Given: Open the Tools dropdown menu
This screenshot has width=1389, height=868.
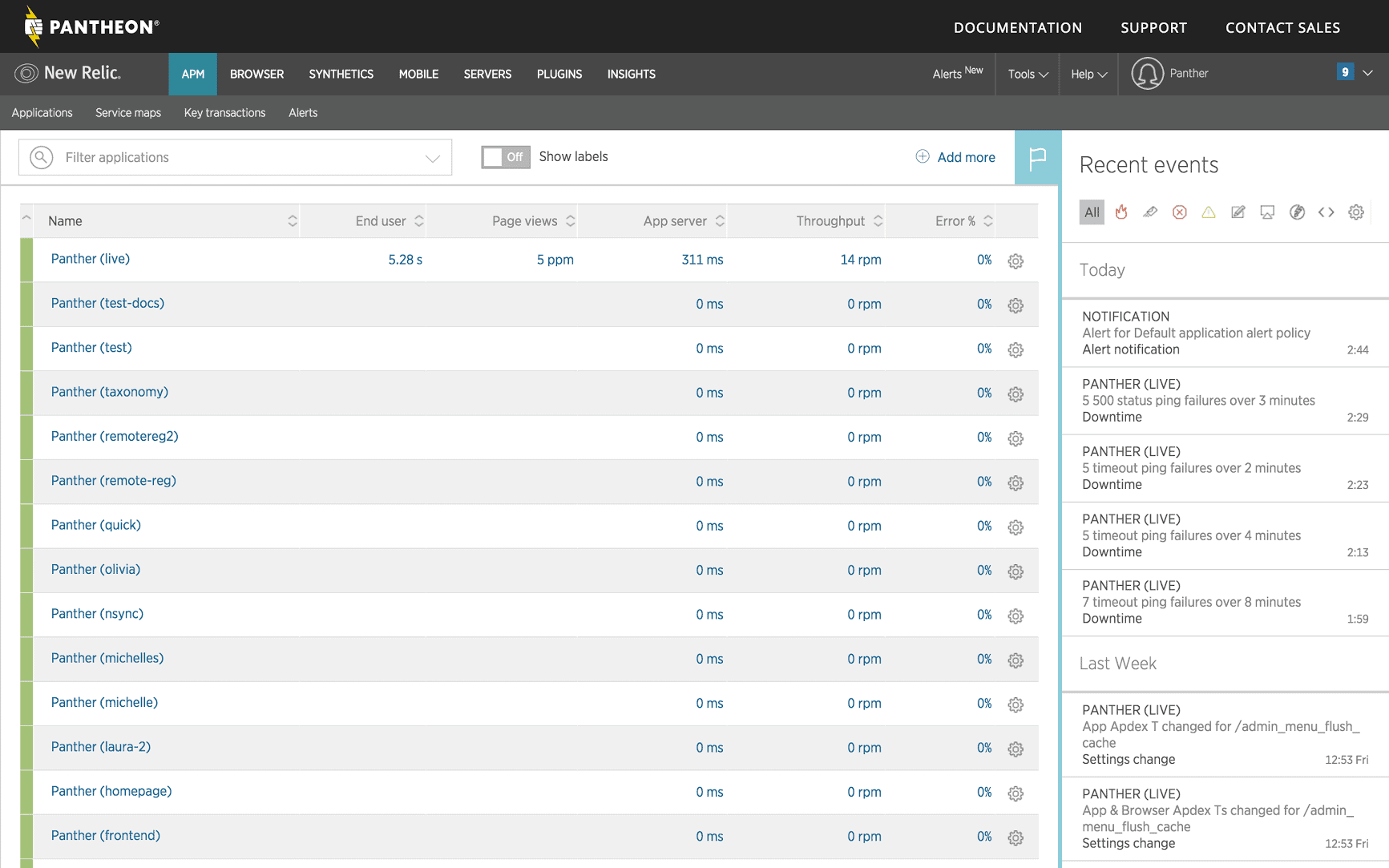Looking at the screenshot, I should [1028, 75].
